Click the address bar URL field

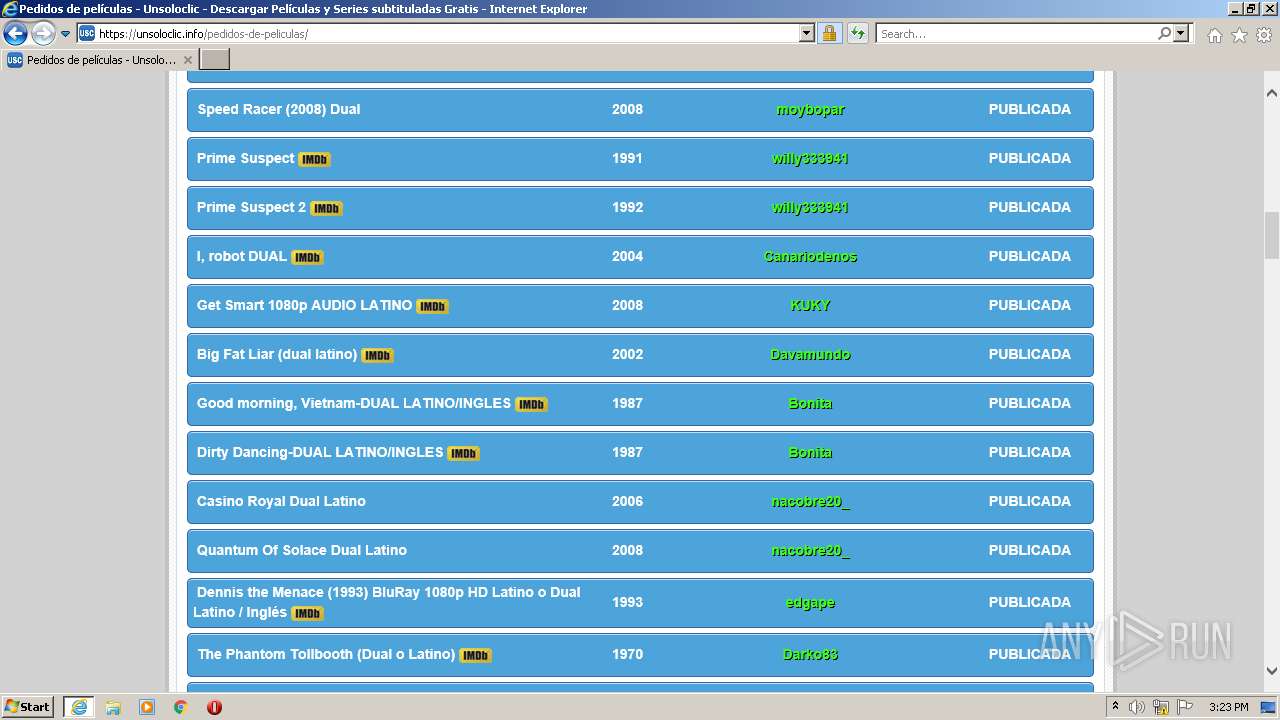(447, 34)
